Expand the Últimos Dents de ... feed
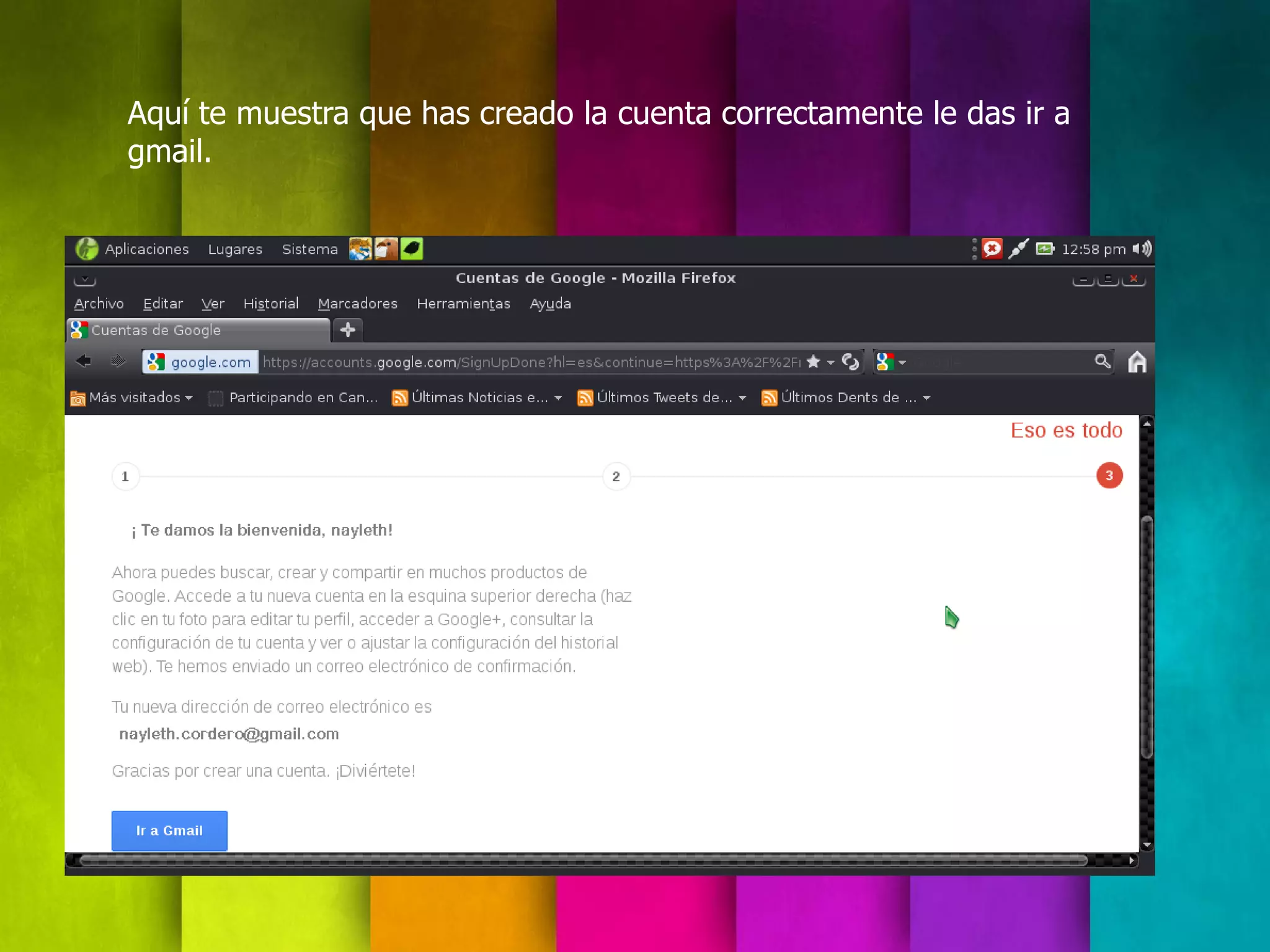The height and width of the screenshot is (952, 1270). pyautogui.click(x=846, y=398)
